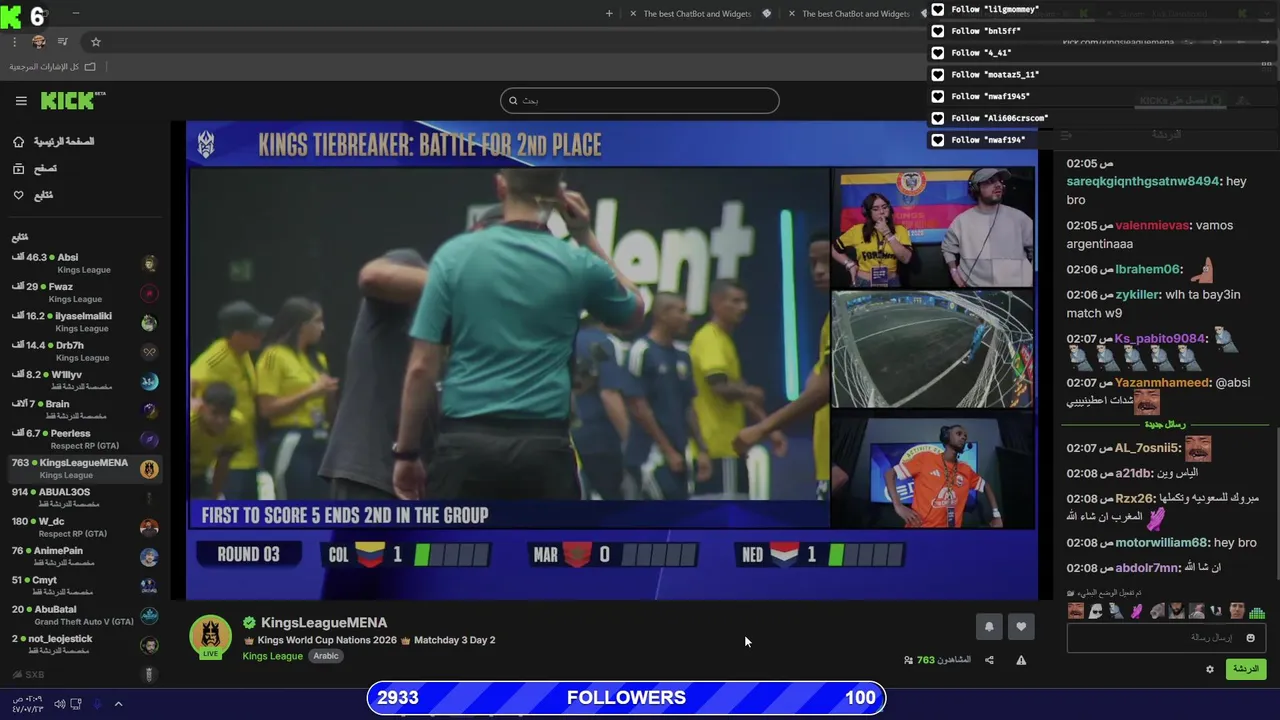1280x720 pixels.
Task: Open Absi channel in the sidebar
Action: tap(85, 263)
